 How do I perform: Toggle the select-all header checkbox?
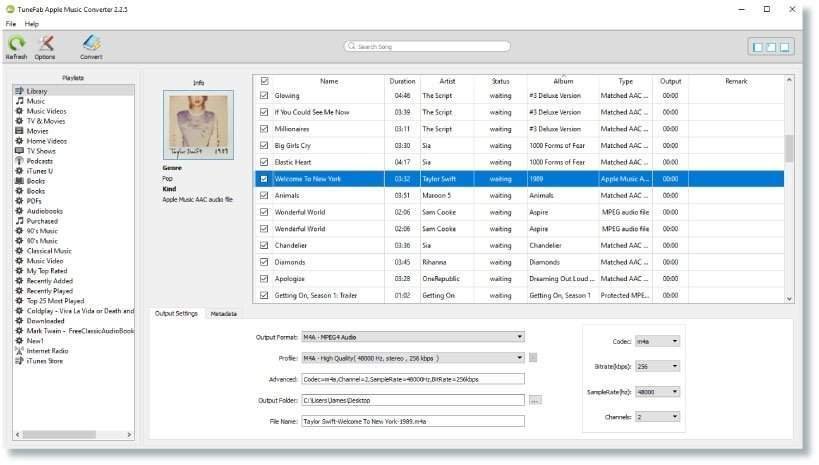(264, 81)
